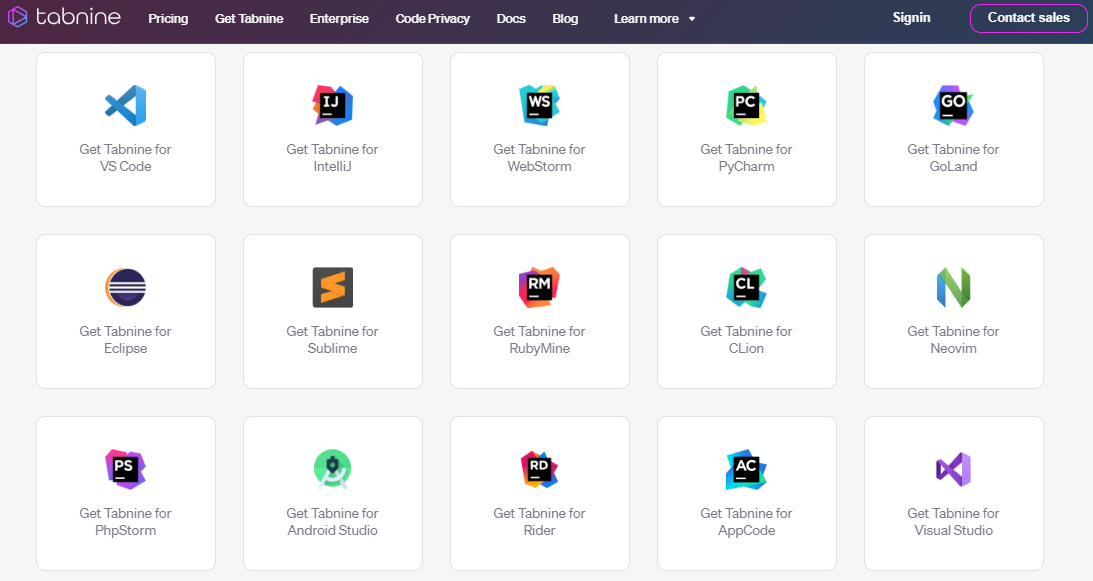Select 'Get Tabnine for WebStorm' text
Viewport: 1093px width, 581px height.
[x=540, y=158]
